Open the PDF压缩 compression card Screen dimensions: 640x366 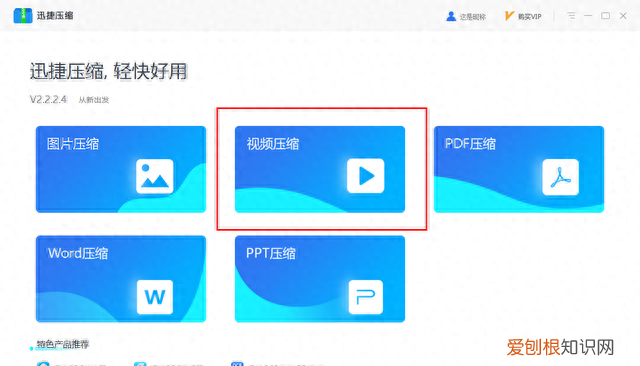pos(519,169)
